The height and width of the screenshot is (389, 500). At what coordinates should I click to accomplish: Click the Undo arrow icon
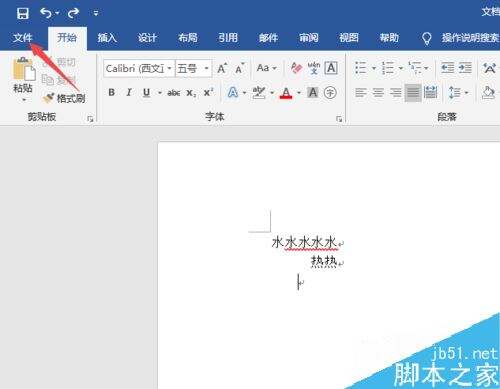[x=46, y=13]
